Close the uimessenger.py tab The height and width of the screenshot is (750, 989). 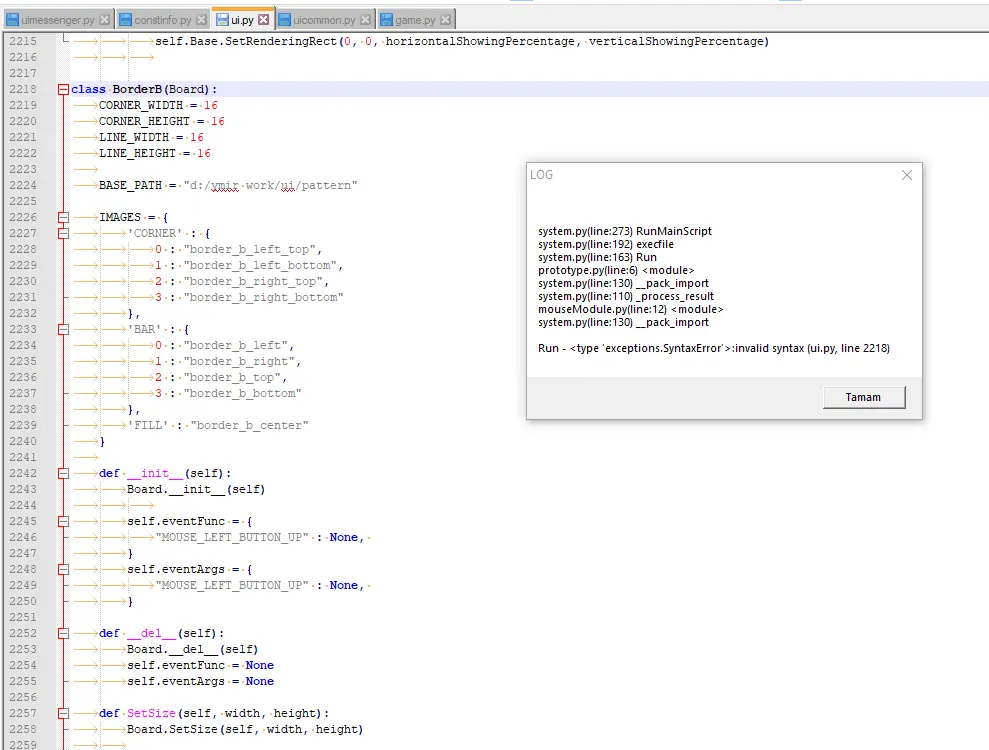[x=105, y=20]
